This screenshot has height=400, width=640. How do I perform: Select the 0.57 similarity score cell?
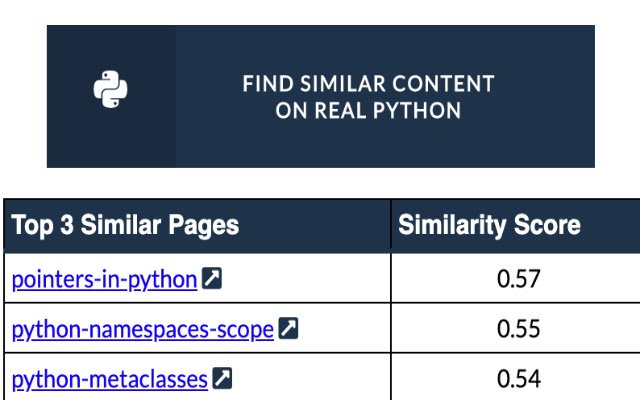pos(516,278)
